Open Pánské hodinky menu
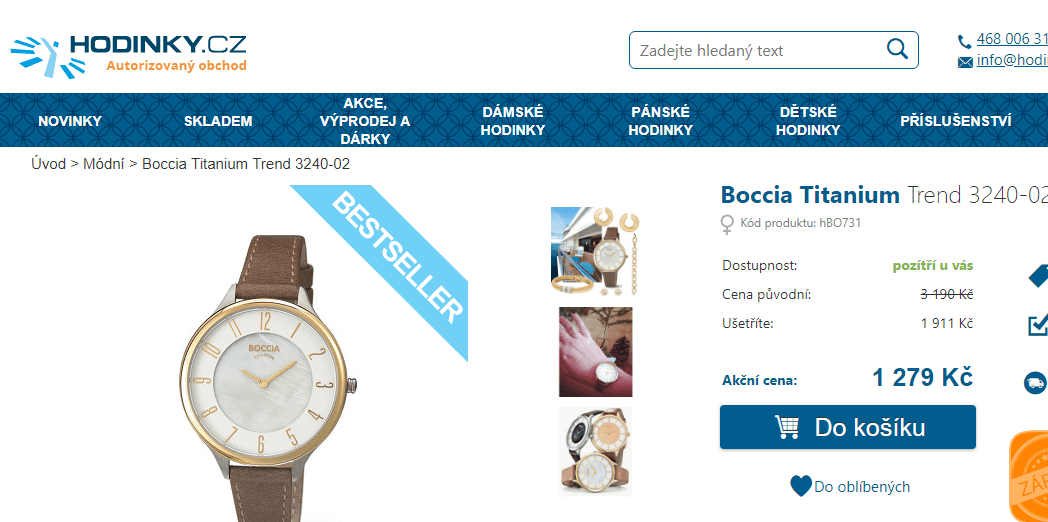Viewport: 1048px width, 522px height. pos(660,121)
